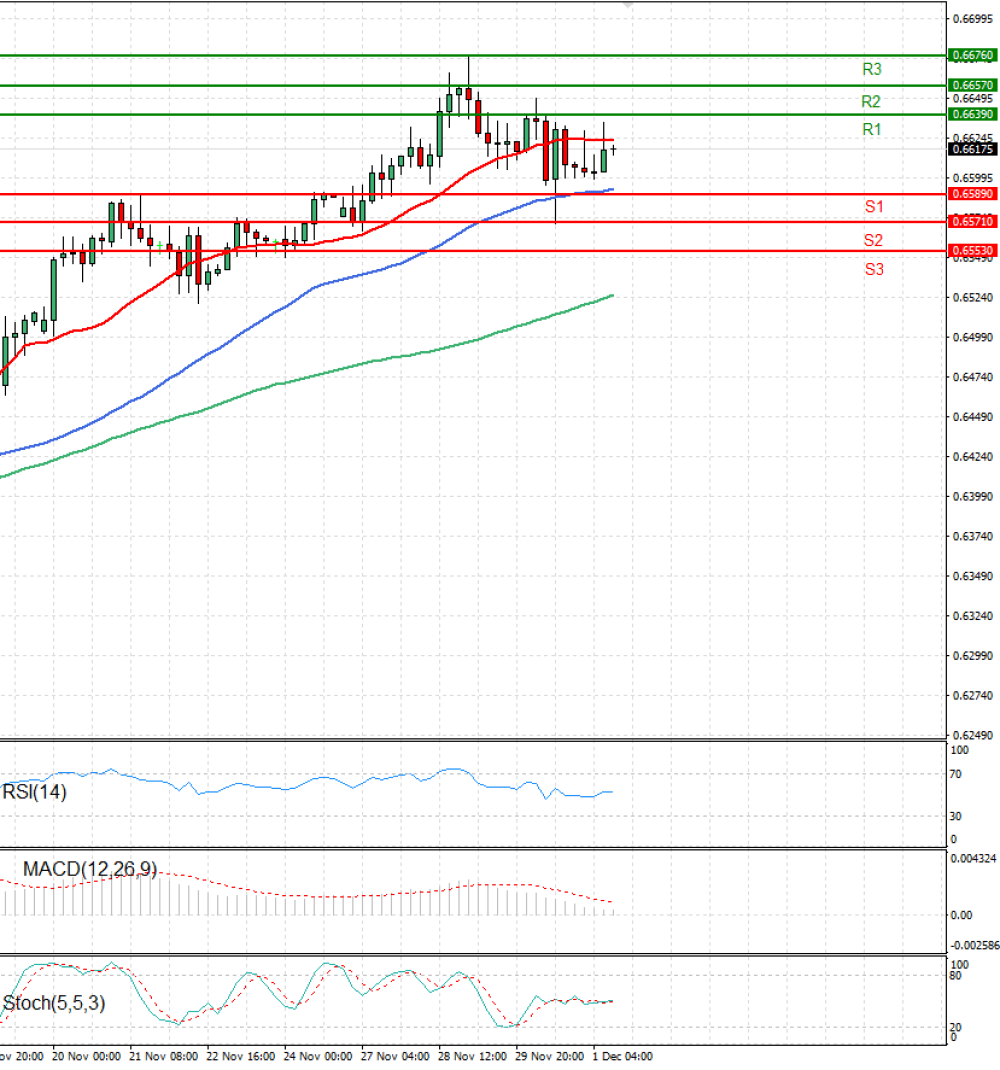
Task: Click the 21 Nov 08:00 time label
Action: 164,1056
